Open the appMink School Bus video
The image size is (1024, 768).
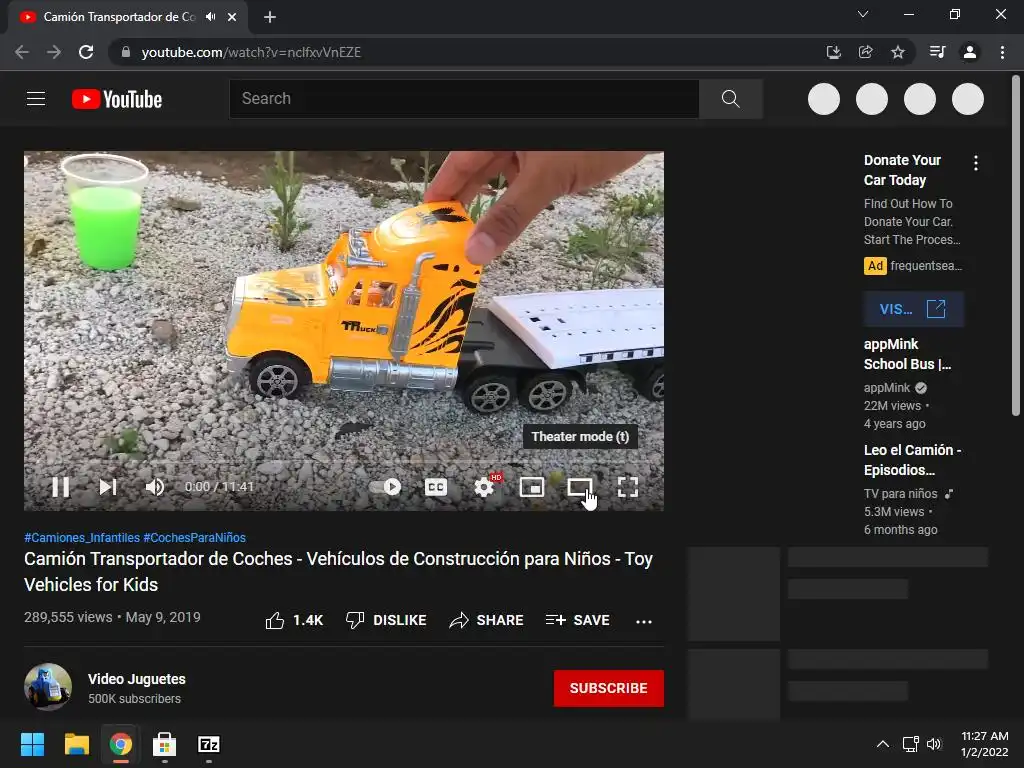[x=908, y=354]
